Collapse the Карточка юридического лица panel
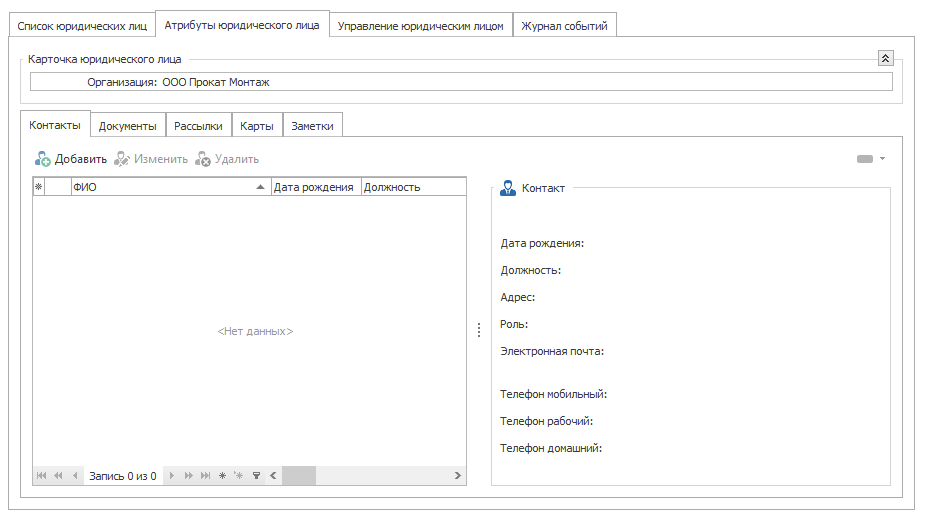 click(x=885, y=58)
